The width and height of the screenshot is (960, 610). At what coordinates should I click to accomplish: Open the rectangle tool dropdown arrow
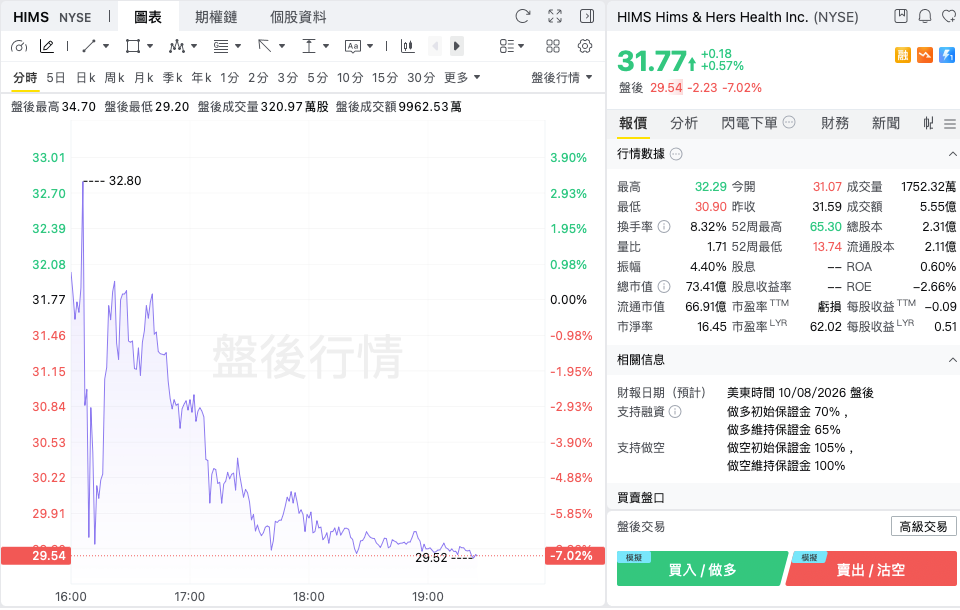pyautogui.click(x=149, y=46)
